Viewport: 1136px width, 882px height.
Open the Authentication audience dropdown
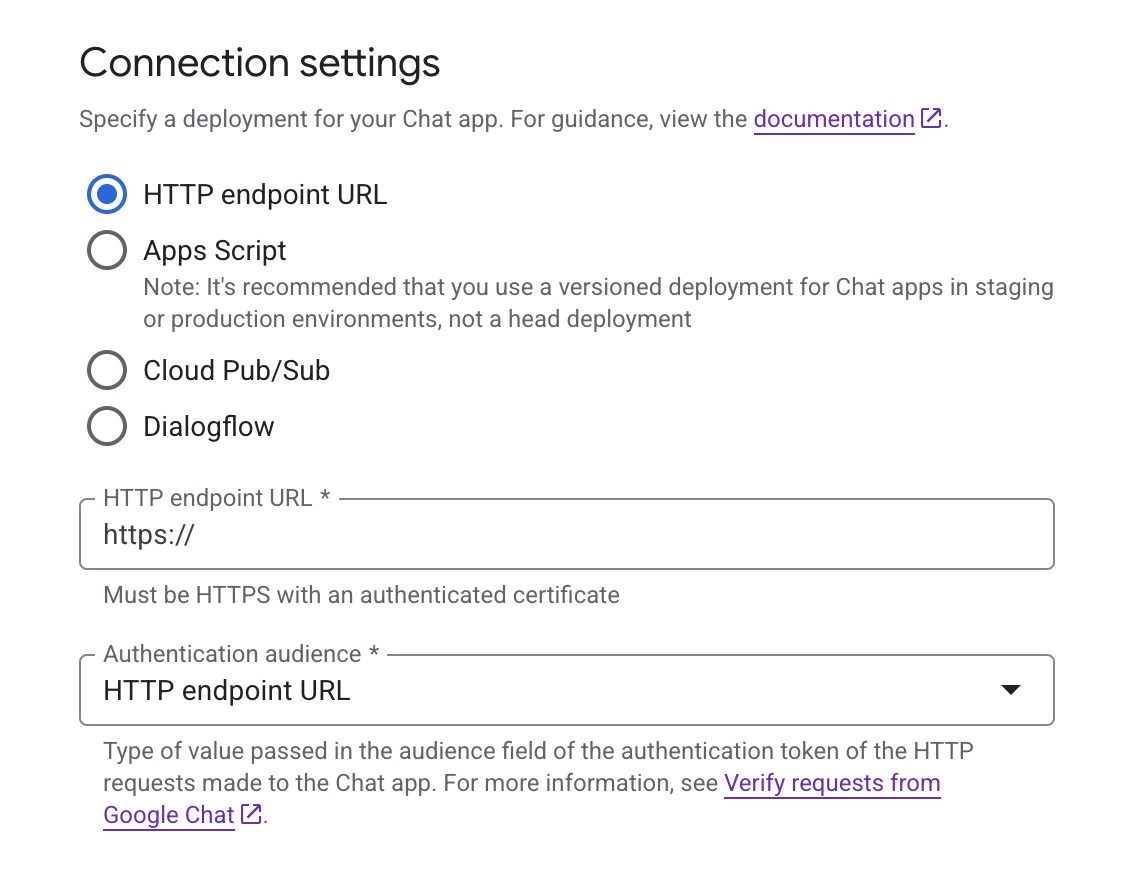pyautogui.click(x=567, y=690)
